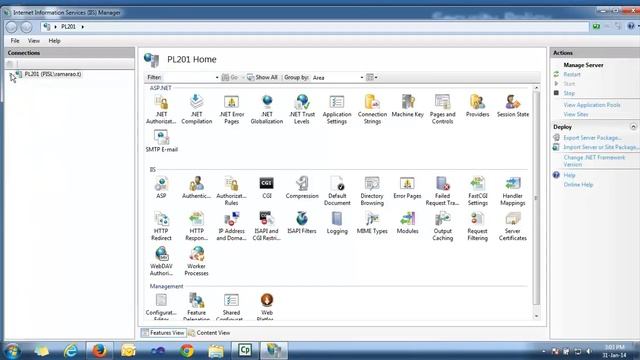This screenshot has height=360, width=640.
Task: Open Pages and Controls feature
Action: click(442, 109)
